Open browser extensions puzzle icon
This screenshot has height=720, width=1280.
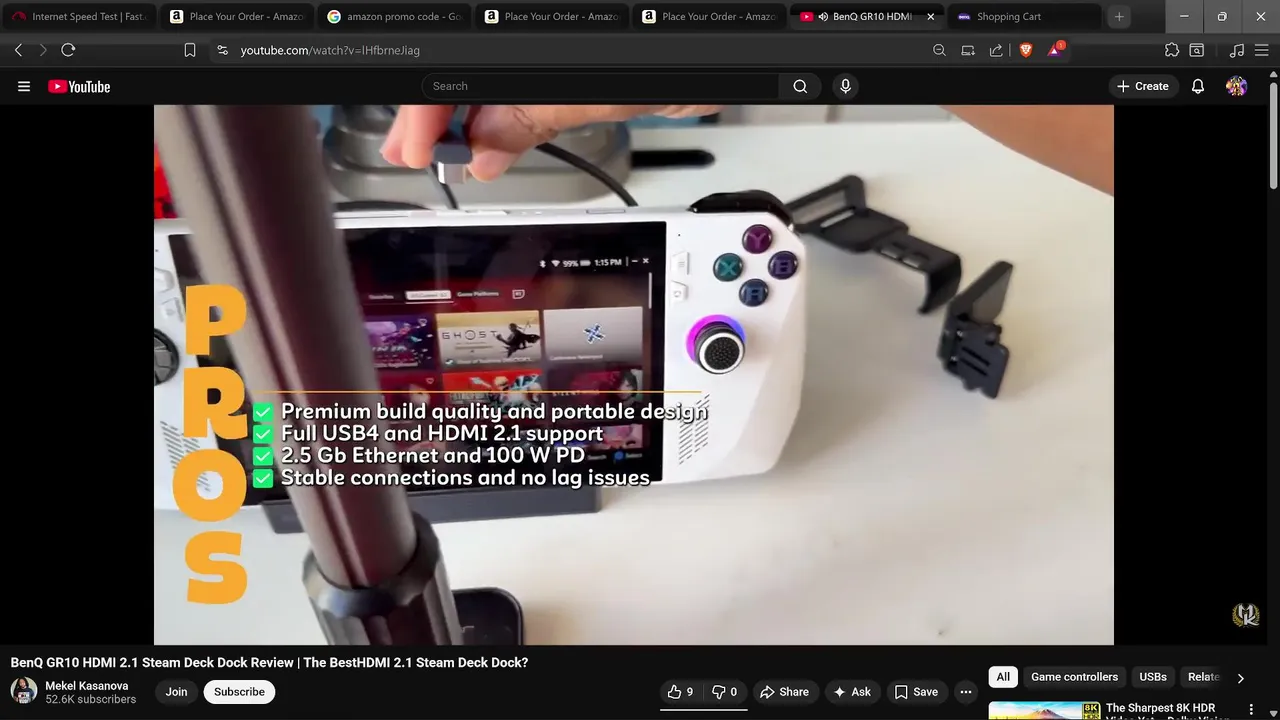point(1172,50)
